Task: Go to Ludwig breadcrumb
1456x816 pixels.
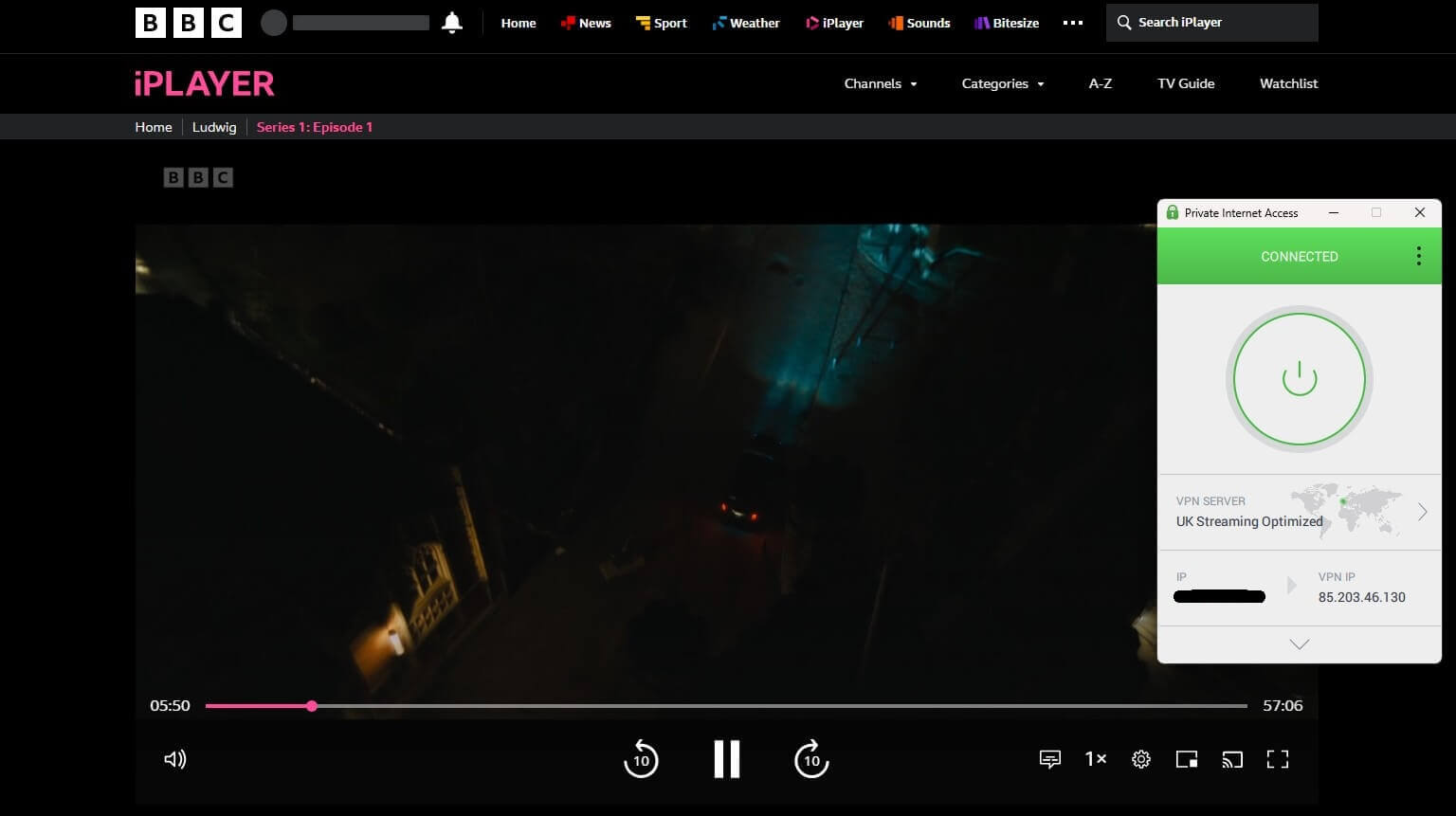Action: click(214, 127)
